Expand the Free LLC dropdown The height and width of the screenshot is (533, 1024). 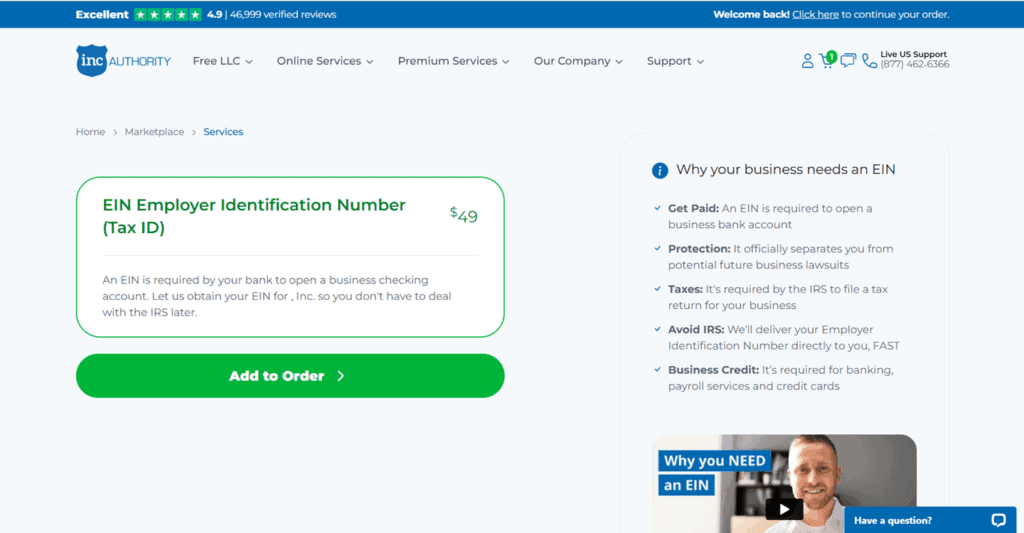click(222, 61)
